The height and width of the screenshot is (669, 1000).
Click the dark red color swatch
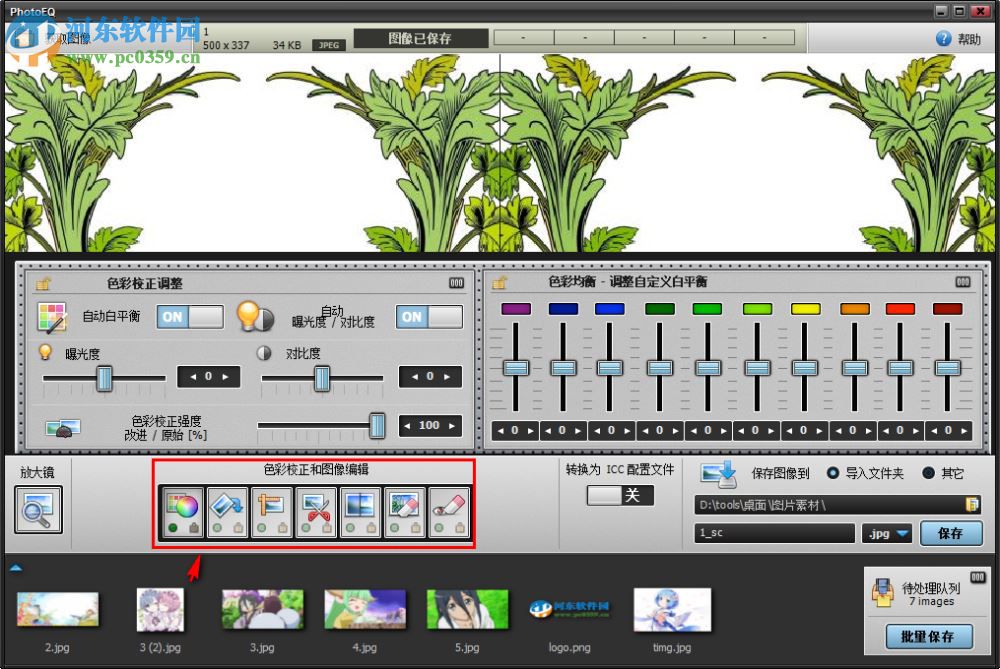click(x=948, y=309)
